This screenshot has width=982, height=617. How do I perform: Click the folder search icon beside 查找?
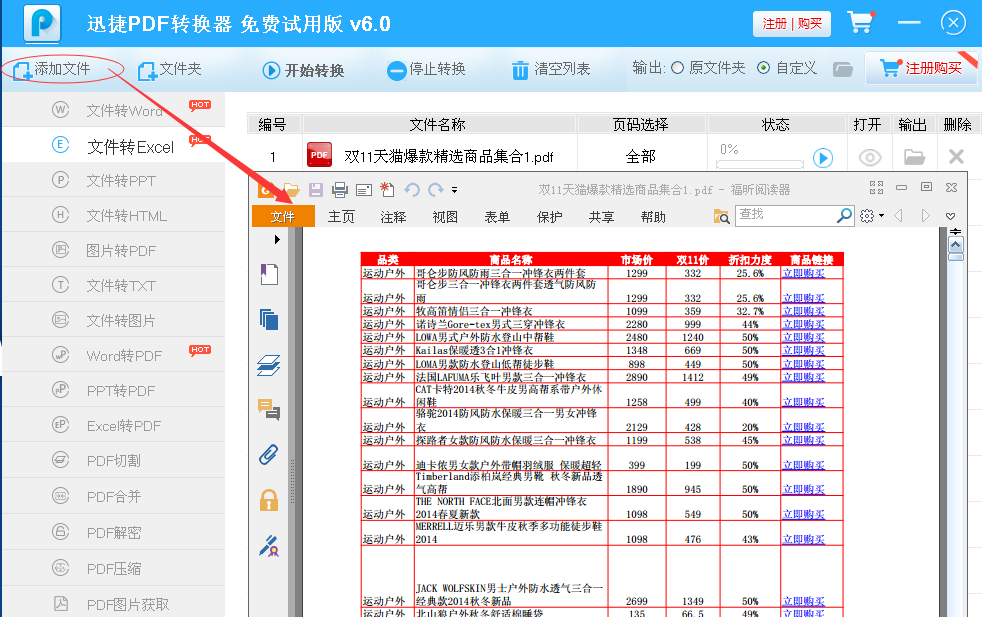(x=721, y=217)
